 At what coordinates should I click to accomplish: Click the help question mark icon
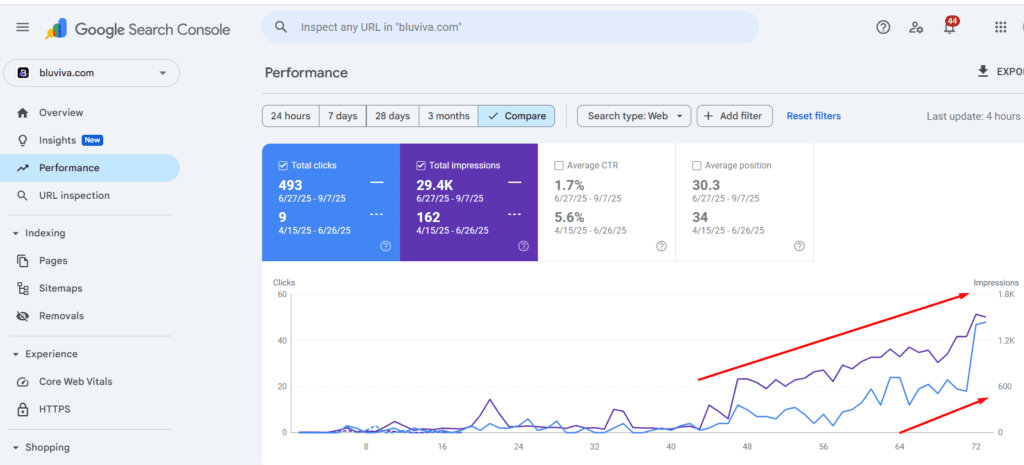(883, 28)
